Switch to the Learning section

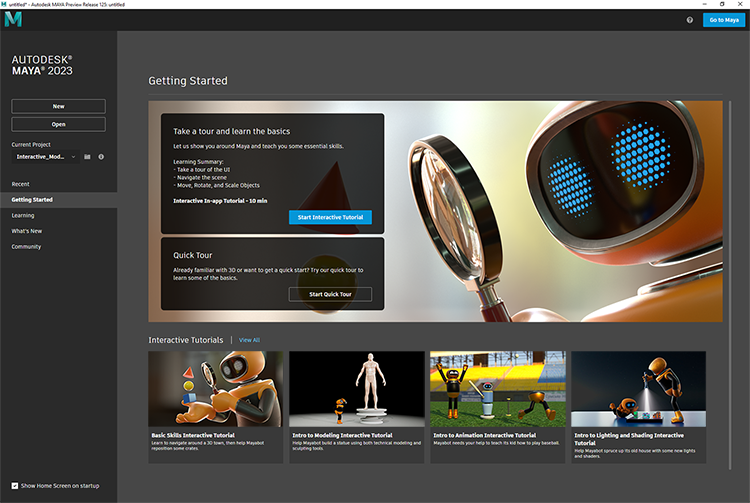23,216
